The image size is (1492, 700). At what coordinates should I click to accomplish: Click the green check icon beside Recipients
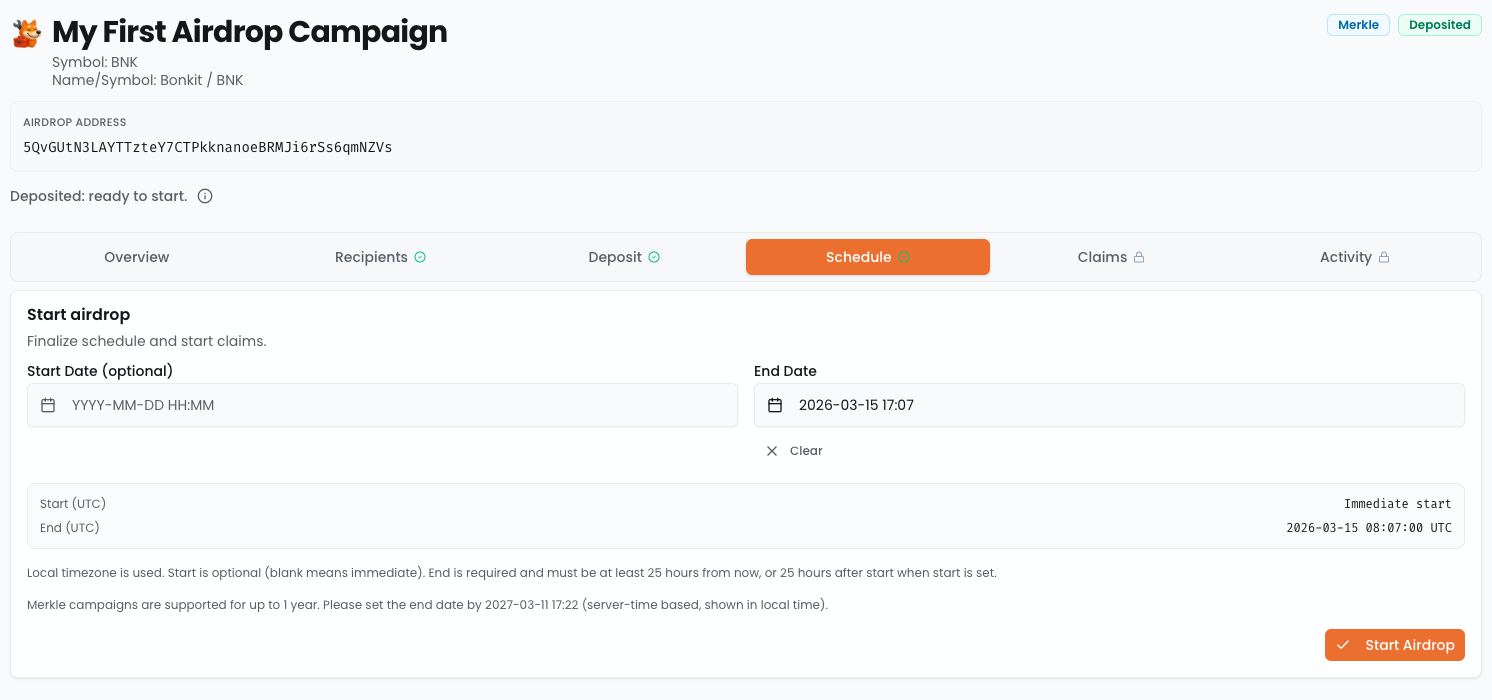pos(420,257)
